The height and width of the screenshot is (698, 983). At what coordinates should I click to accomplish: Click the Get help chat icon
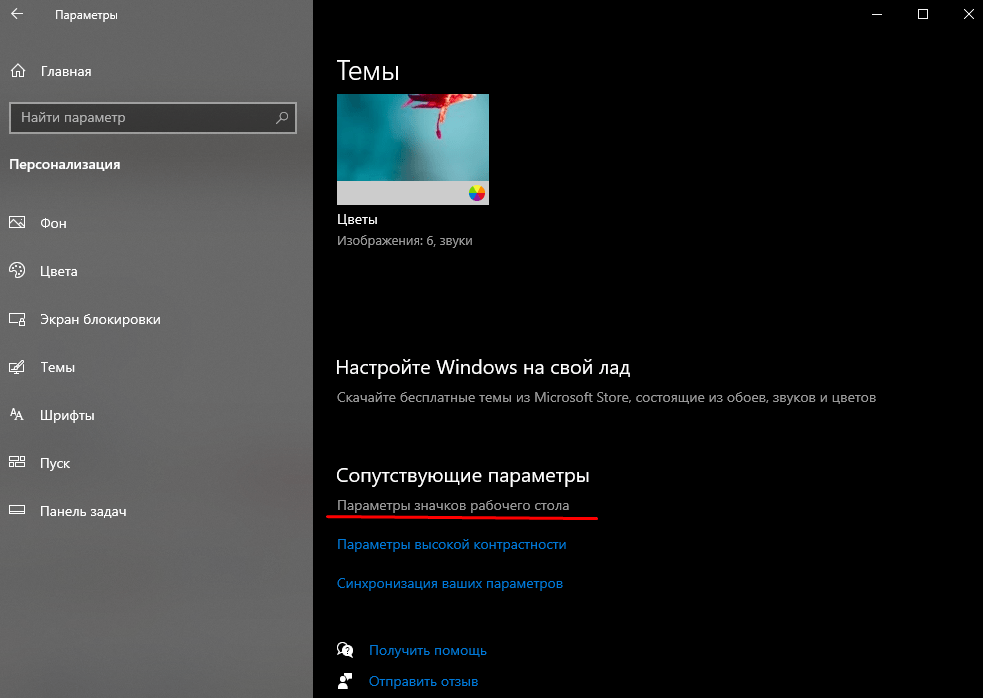(346, 650)
